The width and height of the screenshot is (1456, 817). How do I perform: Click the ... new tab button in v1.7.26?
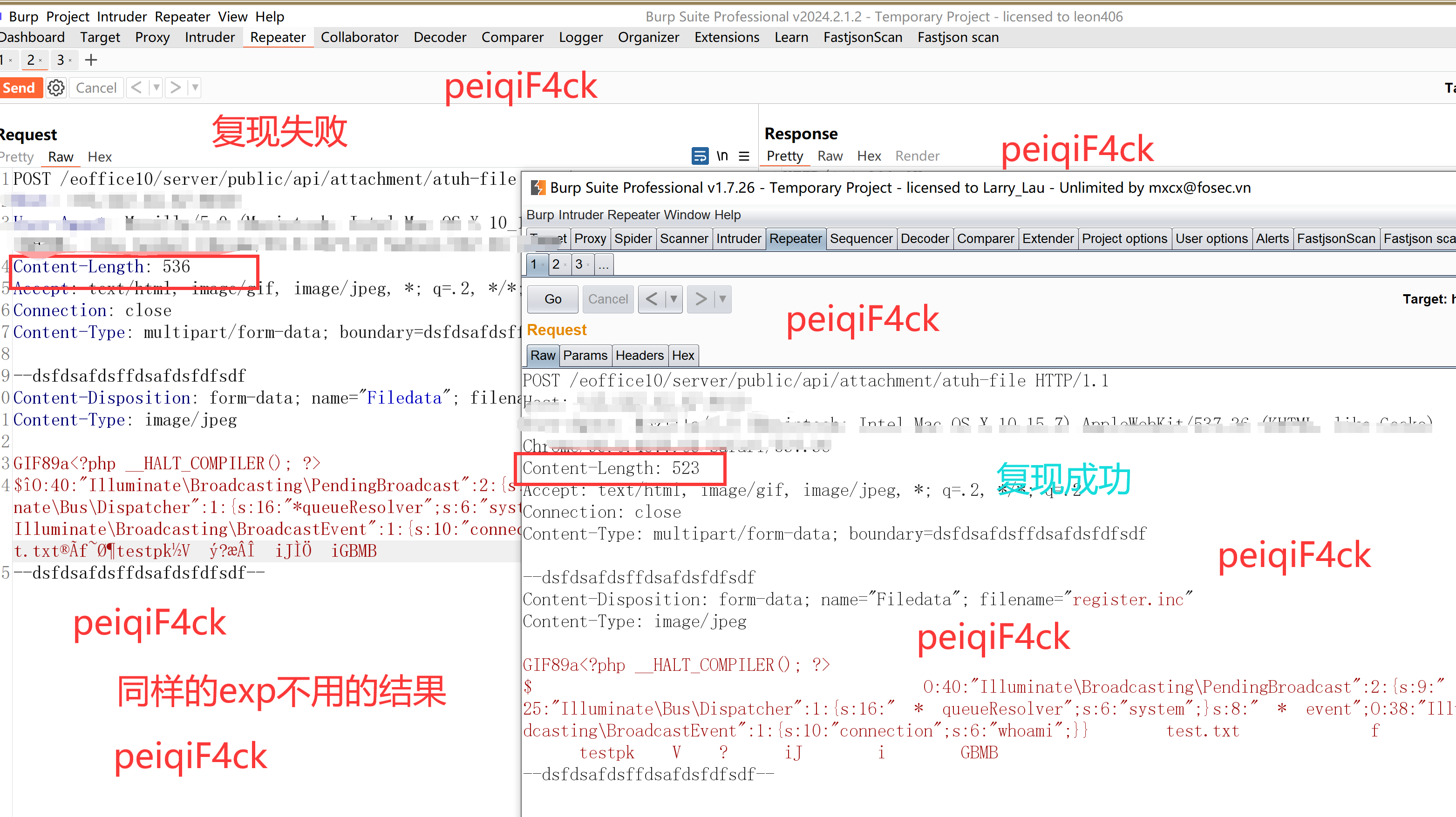click(x=604, y=264)
